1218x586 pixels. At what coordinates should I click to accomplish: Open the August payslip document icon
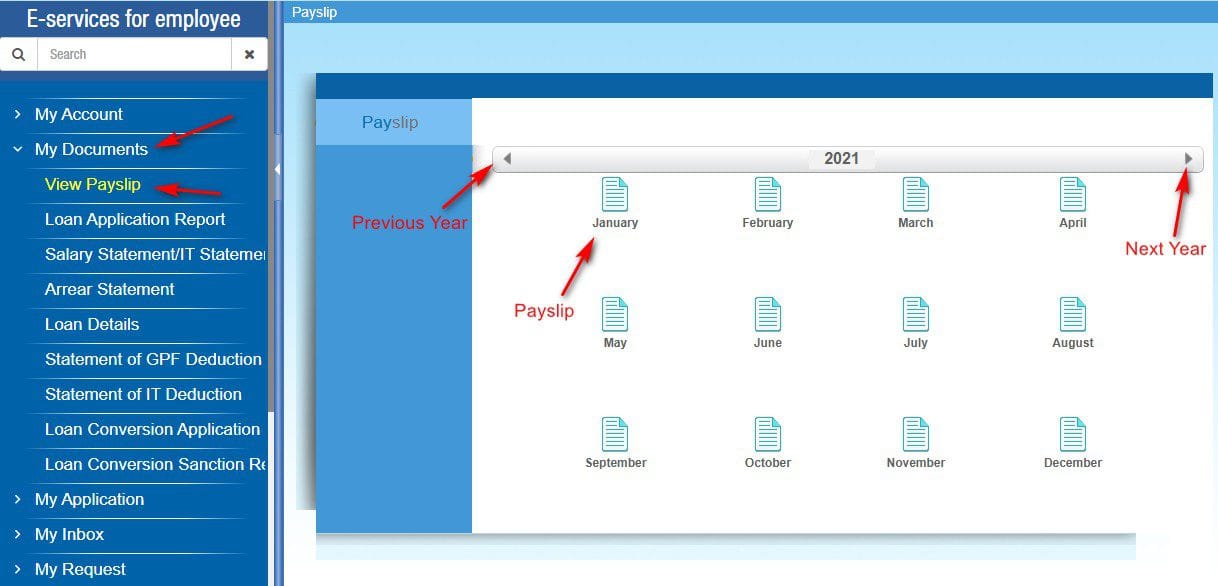1073,314
